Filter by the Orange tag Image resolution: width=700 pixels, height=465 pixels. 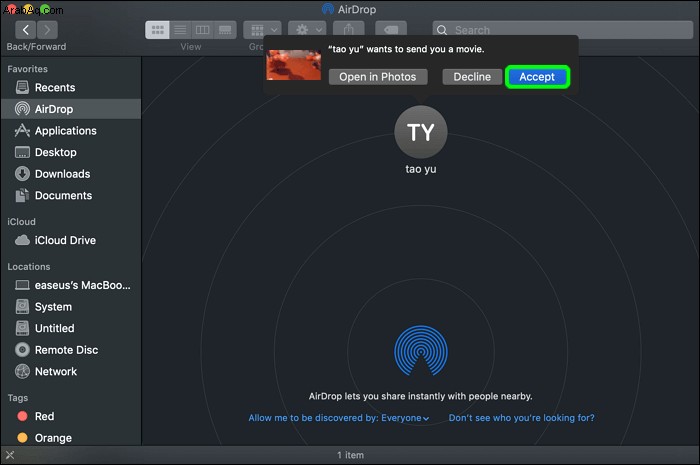click(x=71, y=438)
